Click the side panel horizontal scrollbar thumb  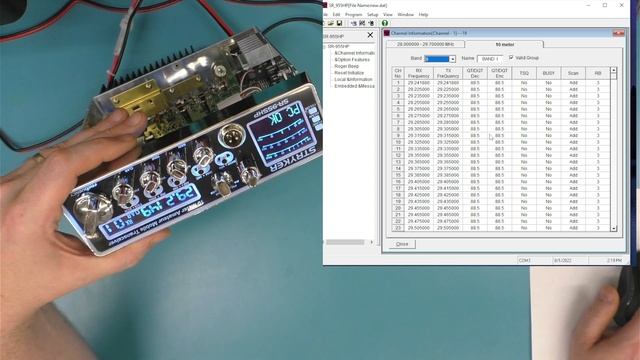point(345,242)
